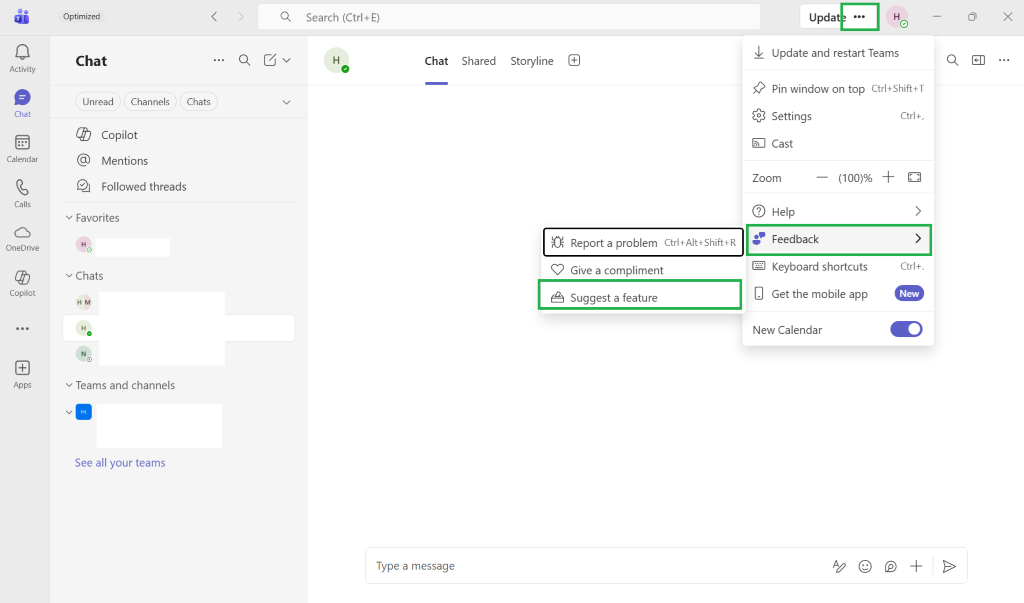Add a tab with the plus icon
The height and width of the screenshot is (603, 1024).
574,60
